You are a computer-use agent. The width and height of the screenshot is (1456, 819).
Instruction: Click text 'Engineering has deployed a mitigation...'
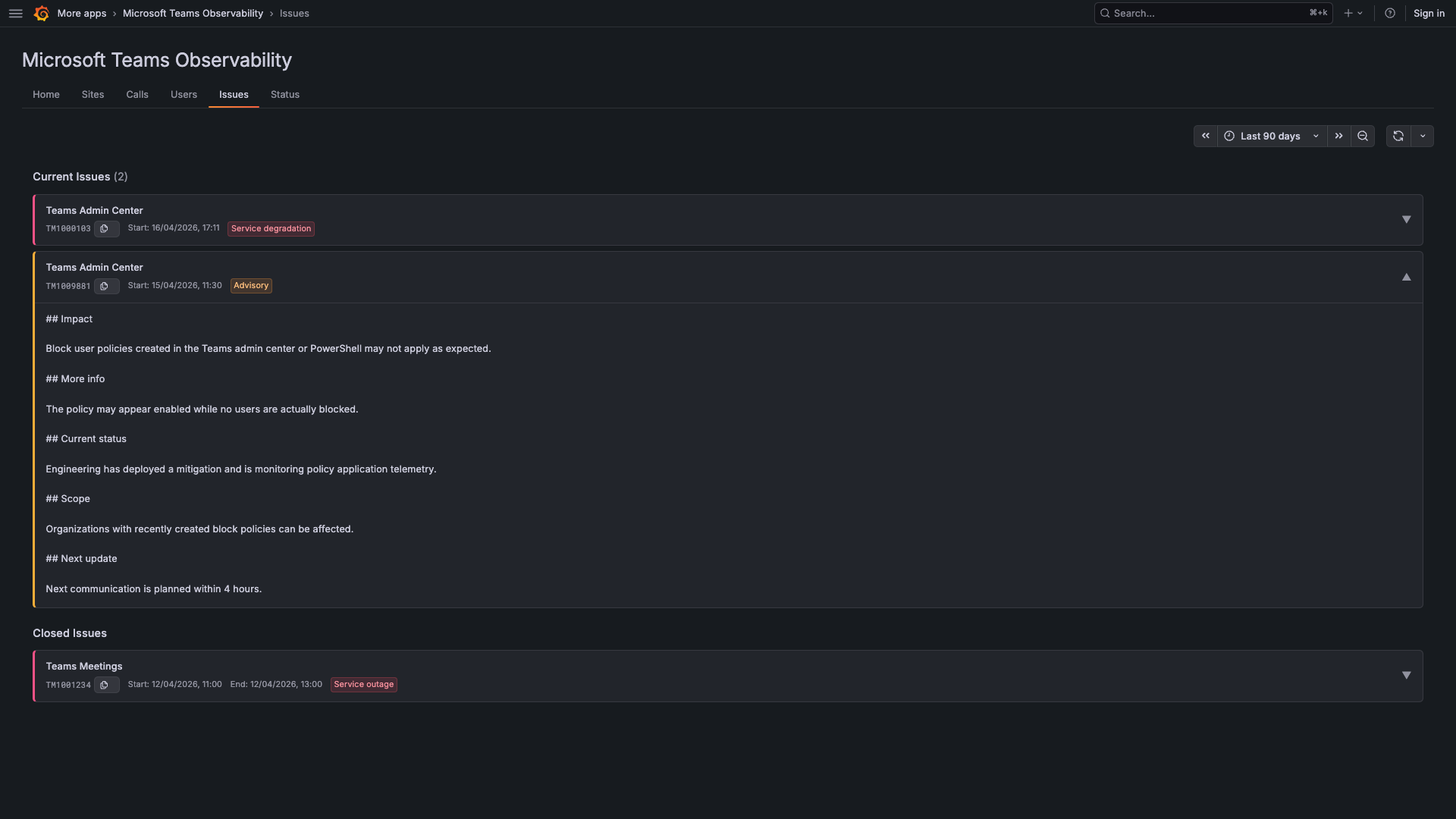tap(241, 469)
